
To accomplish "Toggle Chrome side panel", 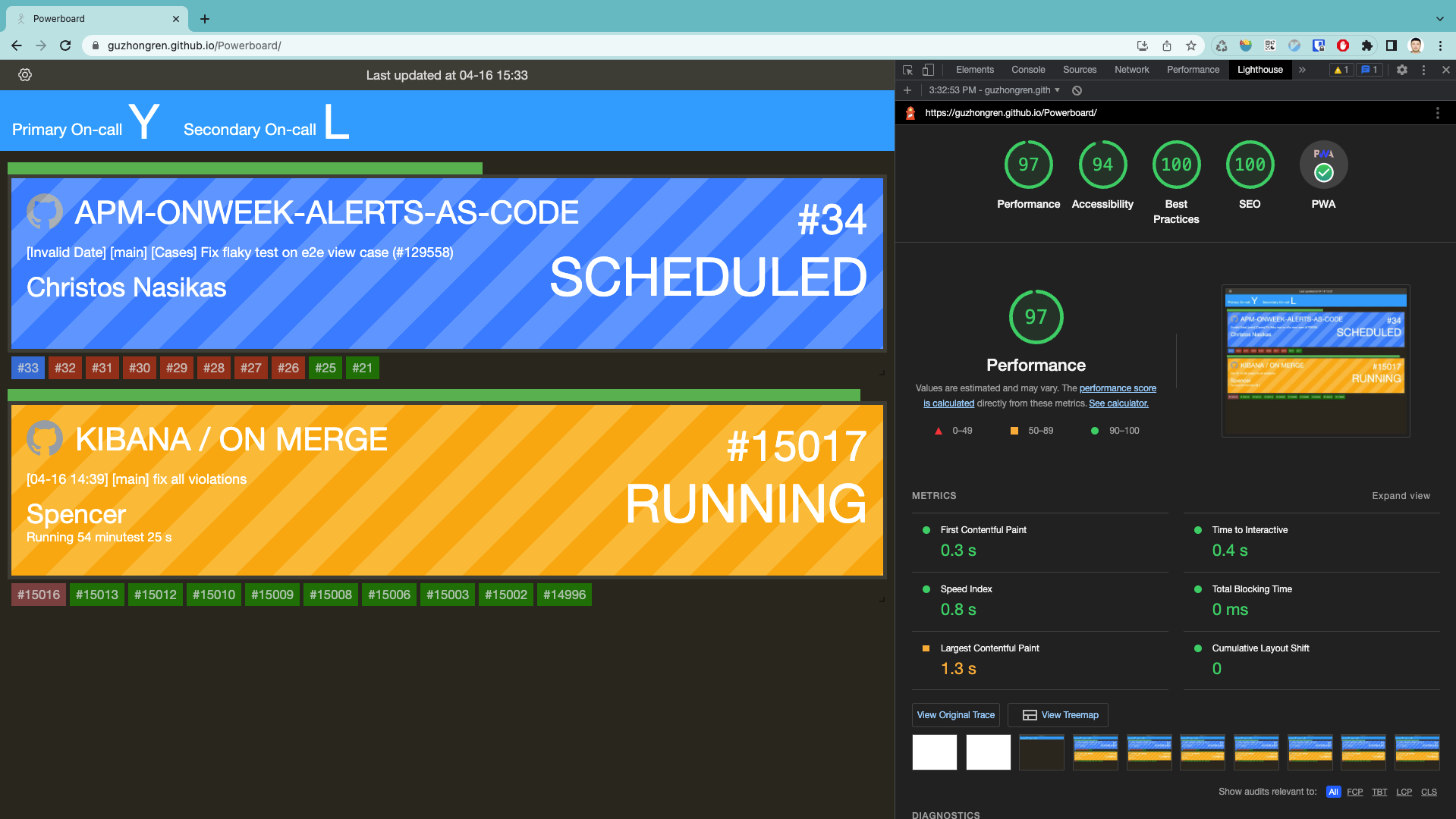I will point(1392,45).
